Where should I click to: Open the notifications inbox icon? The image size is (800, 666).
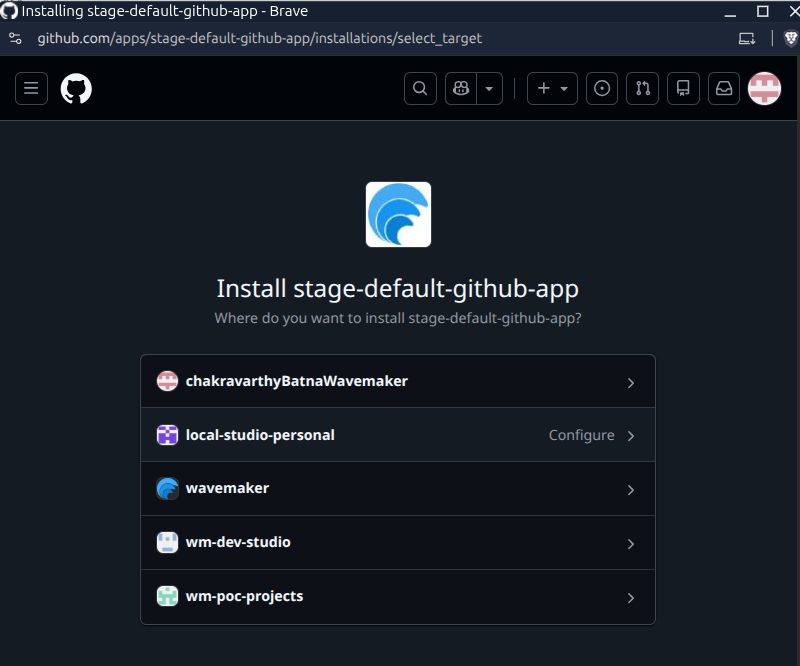723,88
